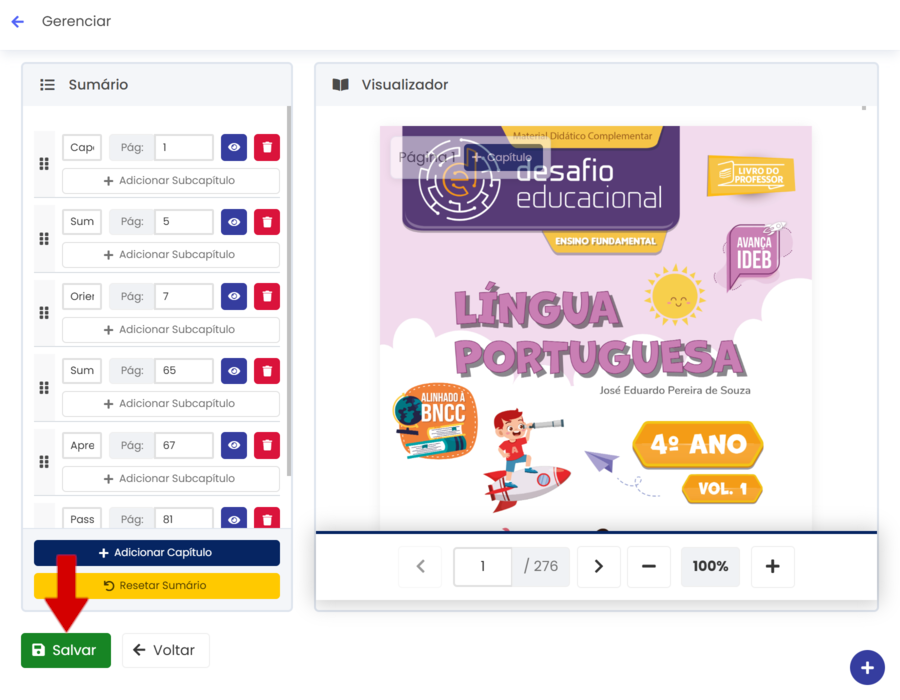Click the green Salvar button

66,650
